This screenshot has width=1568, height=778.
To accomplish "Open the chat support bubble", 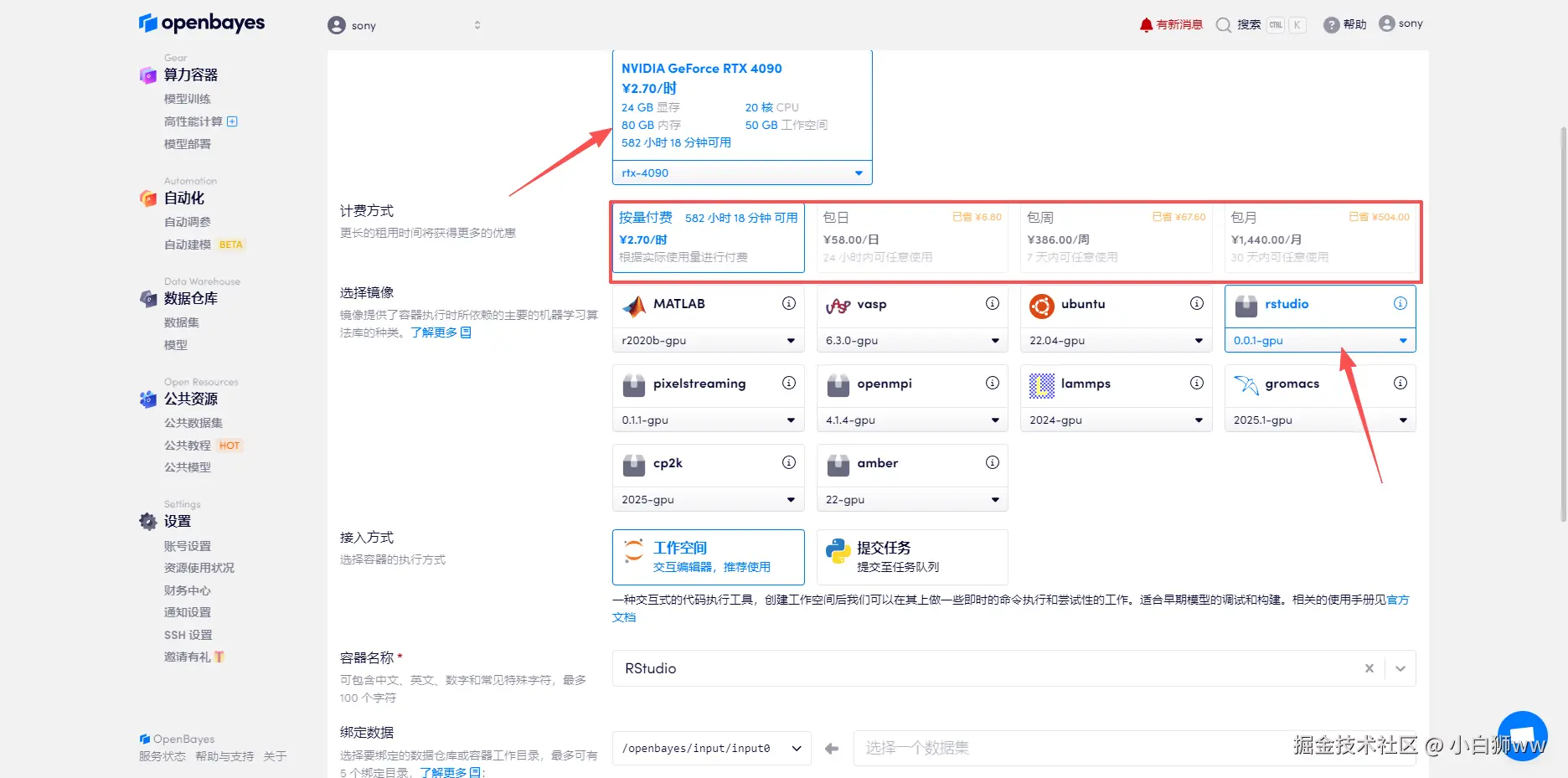I will coord(1522,736).
